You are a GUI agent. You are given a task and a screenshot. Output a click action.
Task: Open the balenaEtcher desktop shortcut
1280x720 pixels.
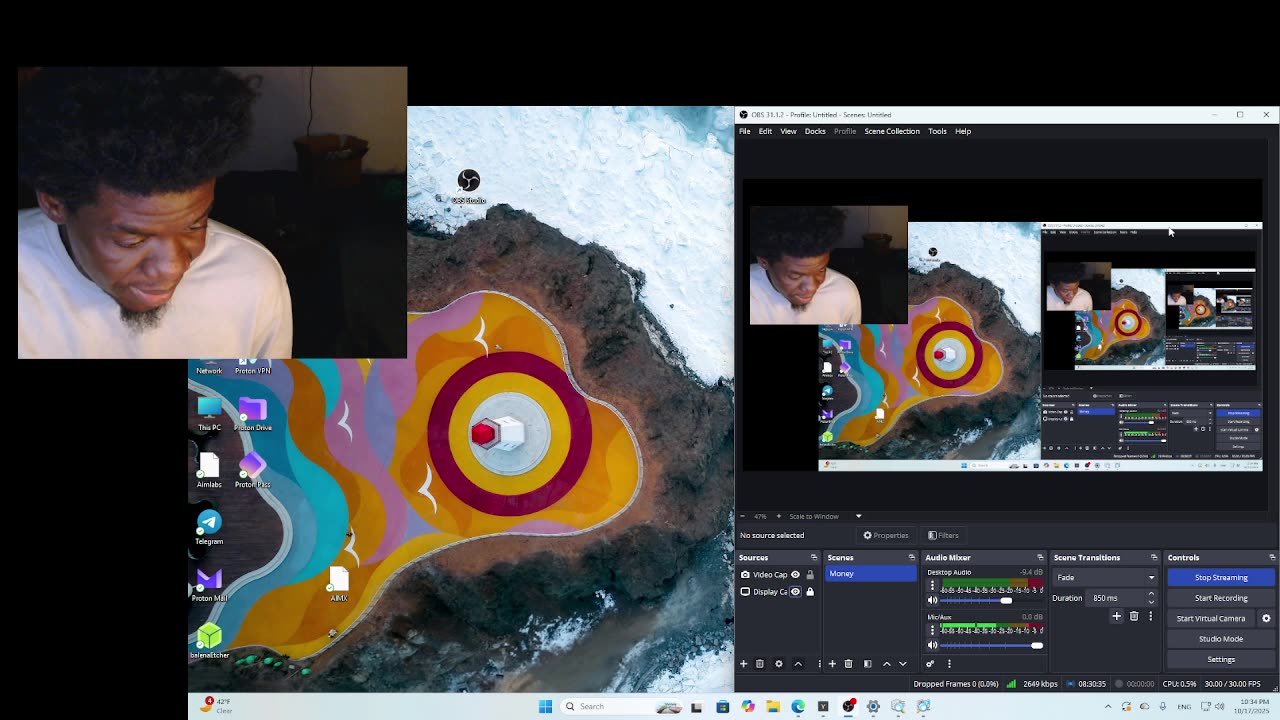coord(209,641)
